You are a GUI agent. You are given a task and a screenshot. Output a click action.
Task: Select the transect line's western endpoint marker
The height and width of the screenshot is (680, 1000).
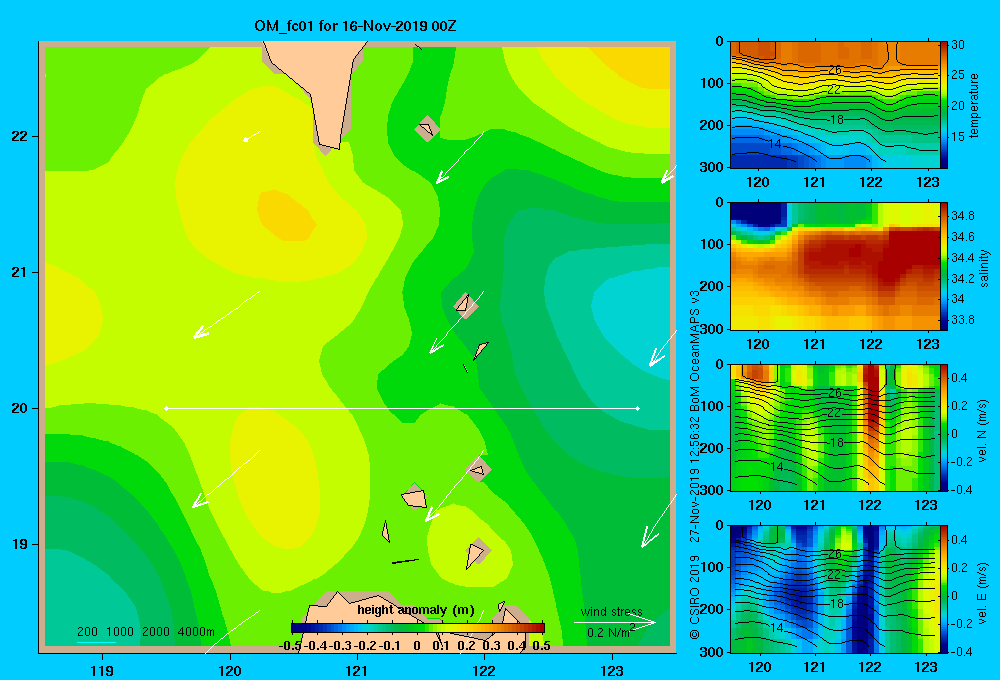tap(166, 408)
